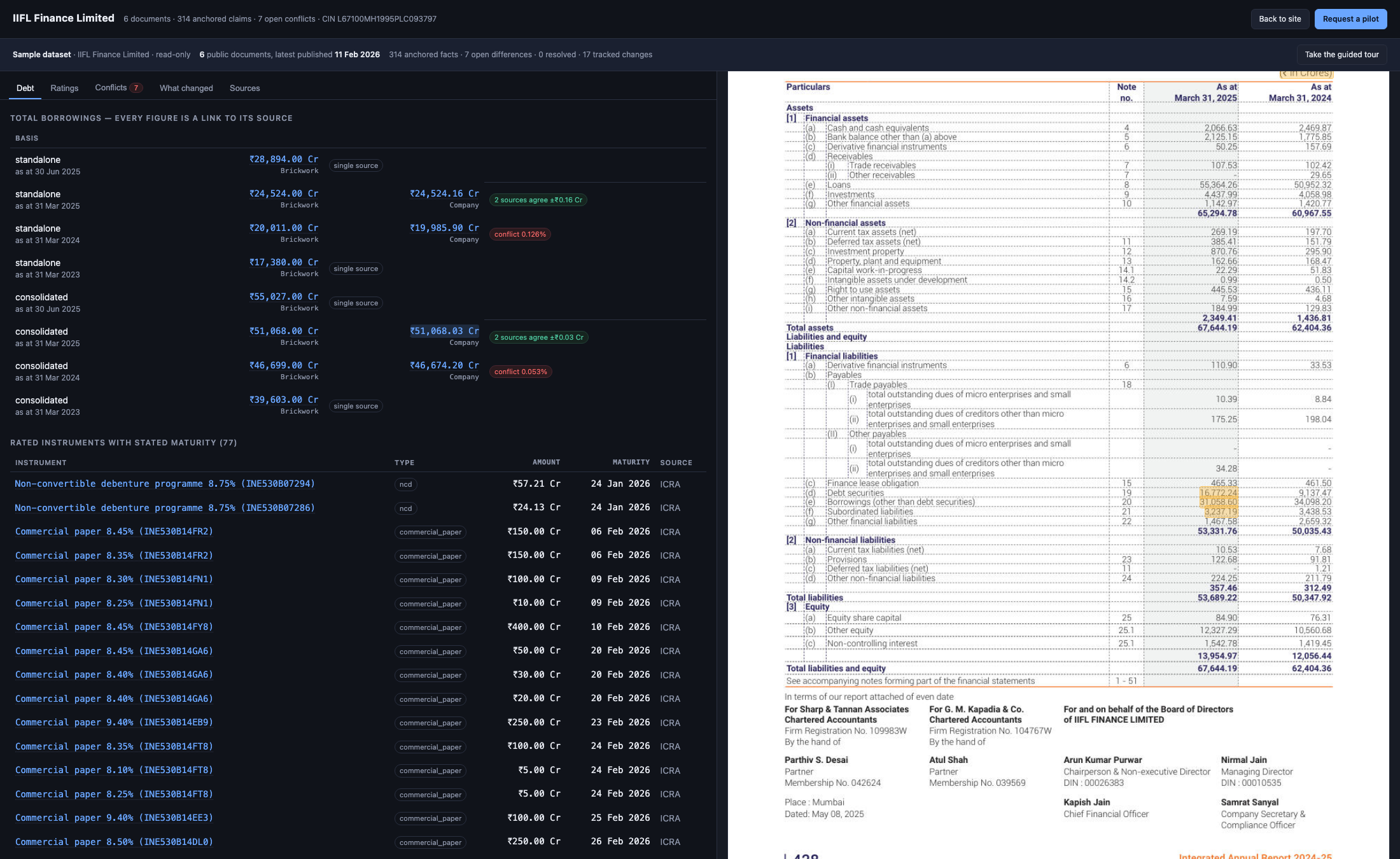Click single source badge for 30 Jun 2025 standalone
Screen dimensions: 1400x859
pos(356,165)
